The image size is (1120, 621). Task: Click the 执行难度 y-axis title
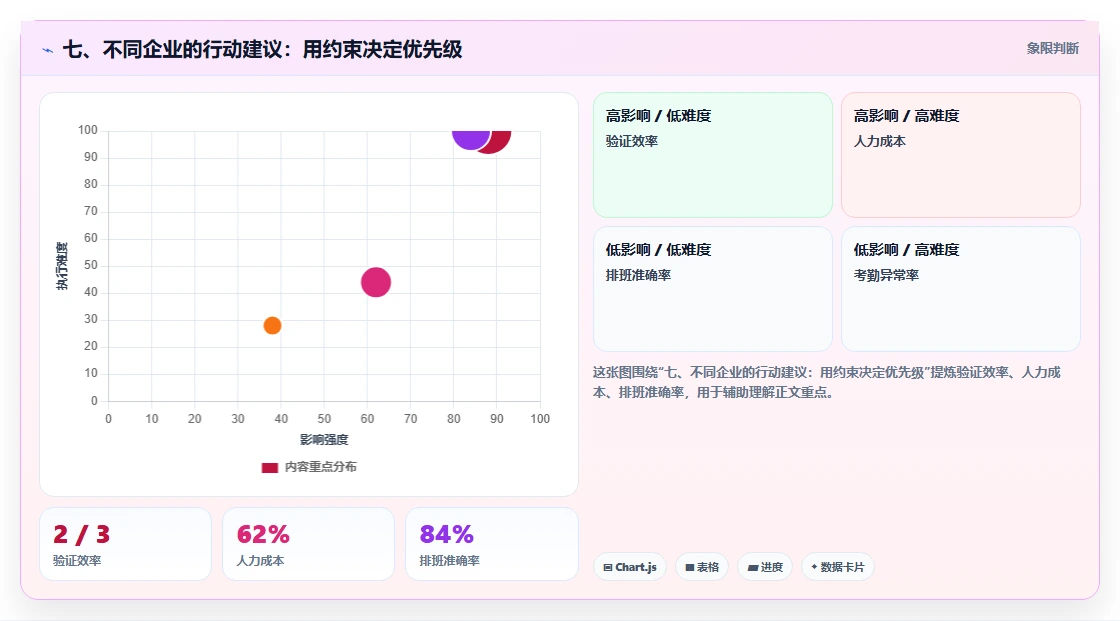coord(62,266)
